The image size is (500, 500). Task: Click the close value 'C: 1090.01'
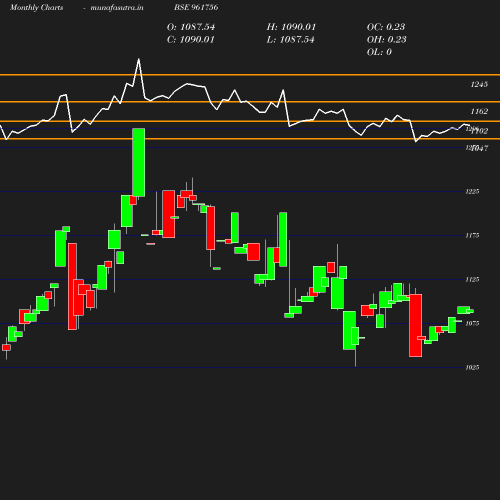coord(191,40)
